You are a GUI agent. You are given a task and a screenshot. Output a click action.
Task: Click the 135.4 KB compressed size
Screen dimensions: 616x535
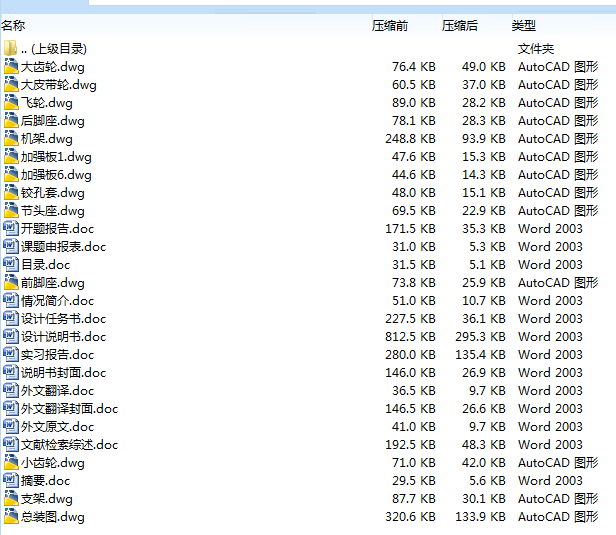pyautogui.click(x=480, y=355)
